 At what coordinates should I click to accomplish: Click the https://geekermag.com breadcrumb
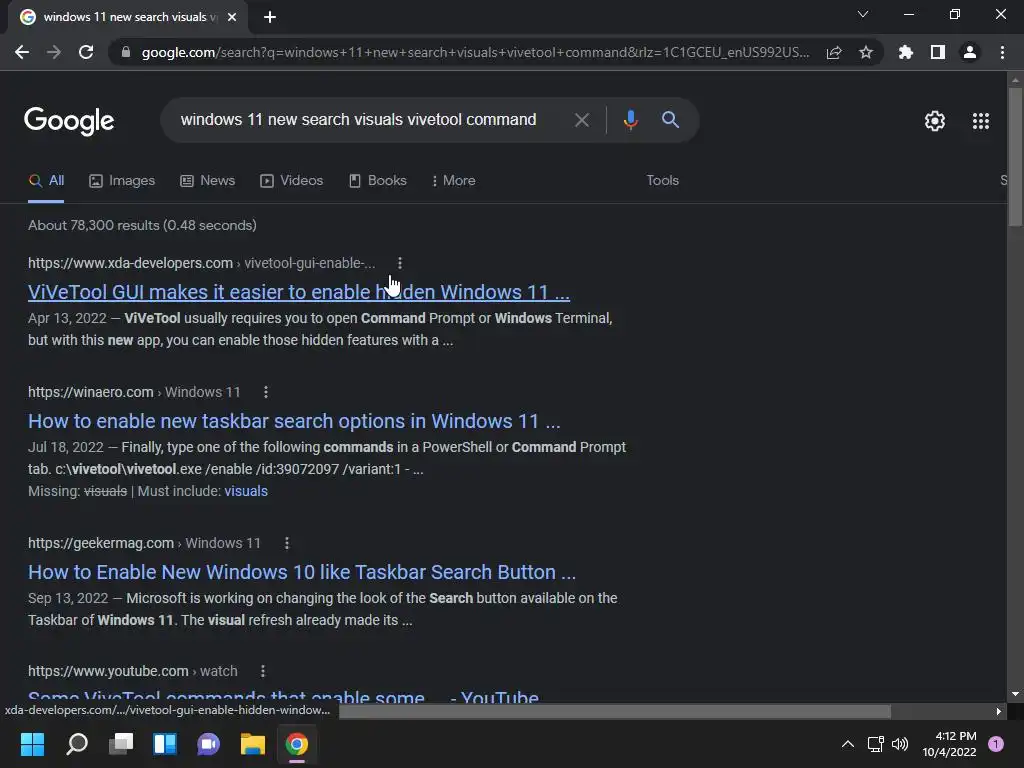pyautogui.click(x=101, y=543)
